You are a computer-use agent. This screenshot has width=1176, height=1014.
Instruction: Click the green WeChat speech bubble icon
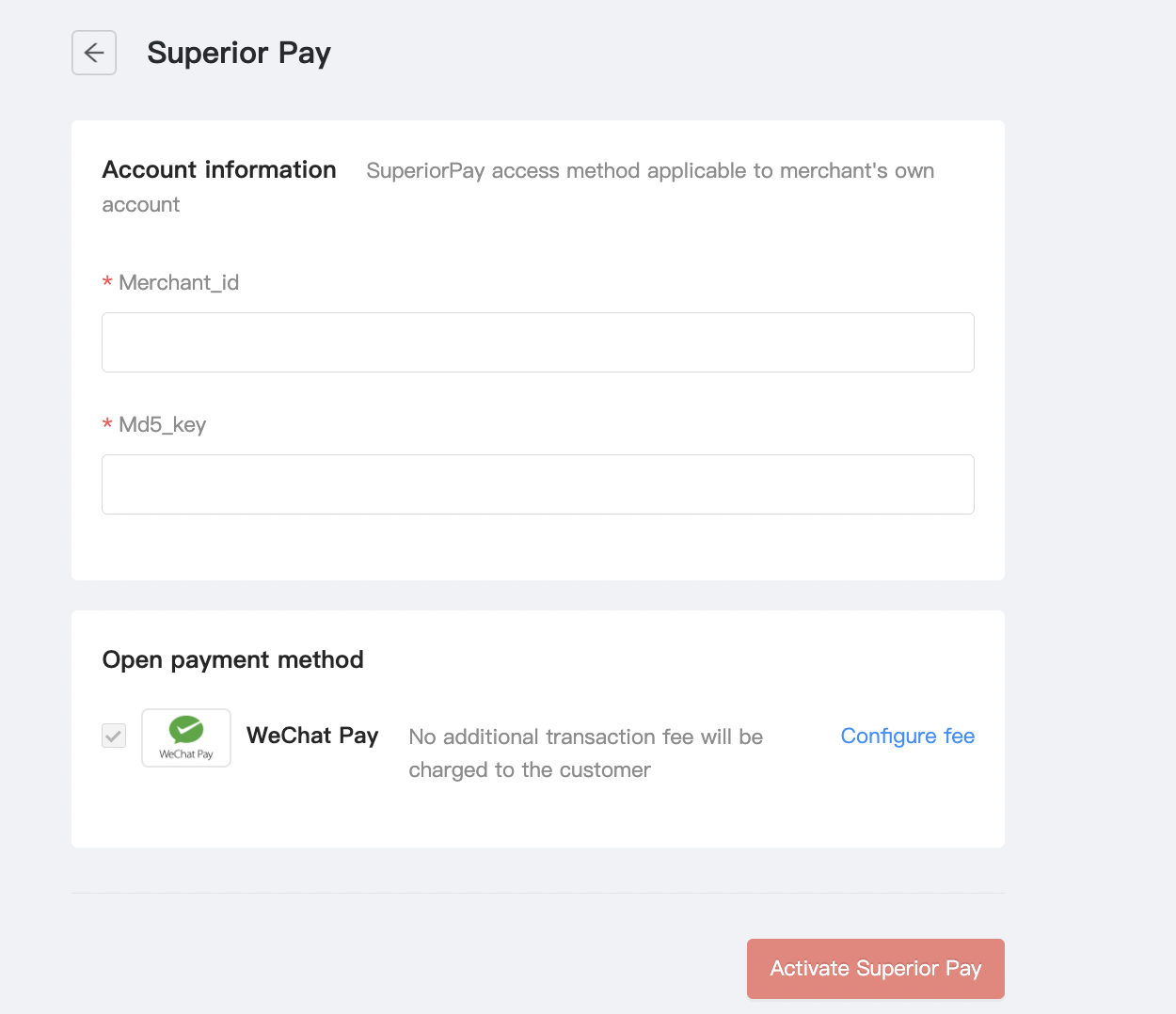pyautogui.click(x=186, y=729)
